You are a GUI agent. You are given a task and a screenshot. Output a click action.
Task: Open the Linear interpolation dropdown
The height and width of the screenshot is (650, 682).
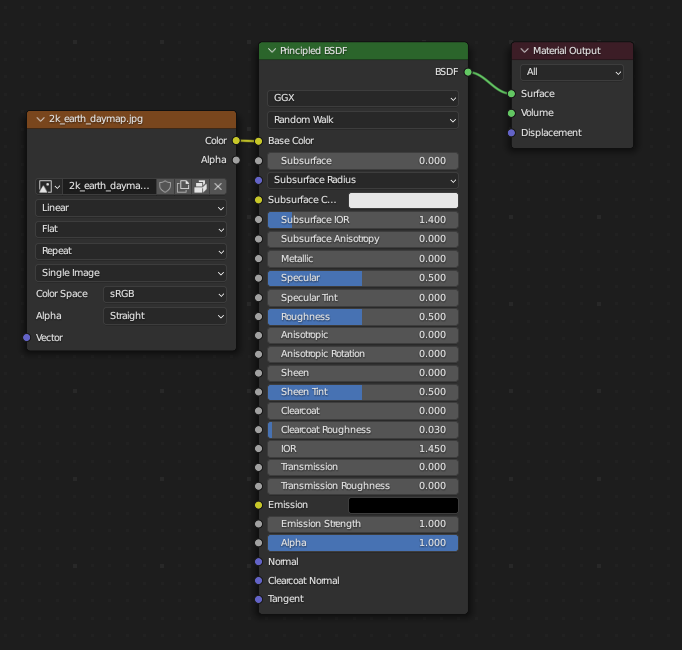pyautogui.click(x=131, y=208)
